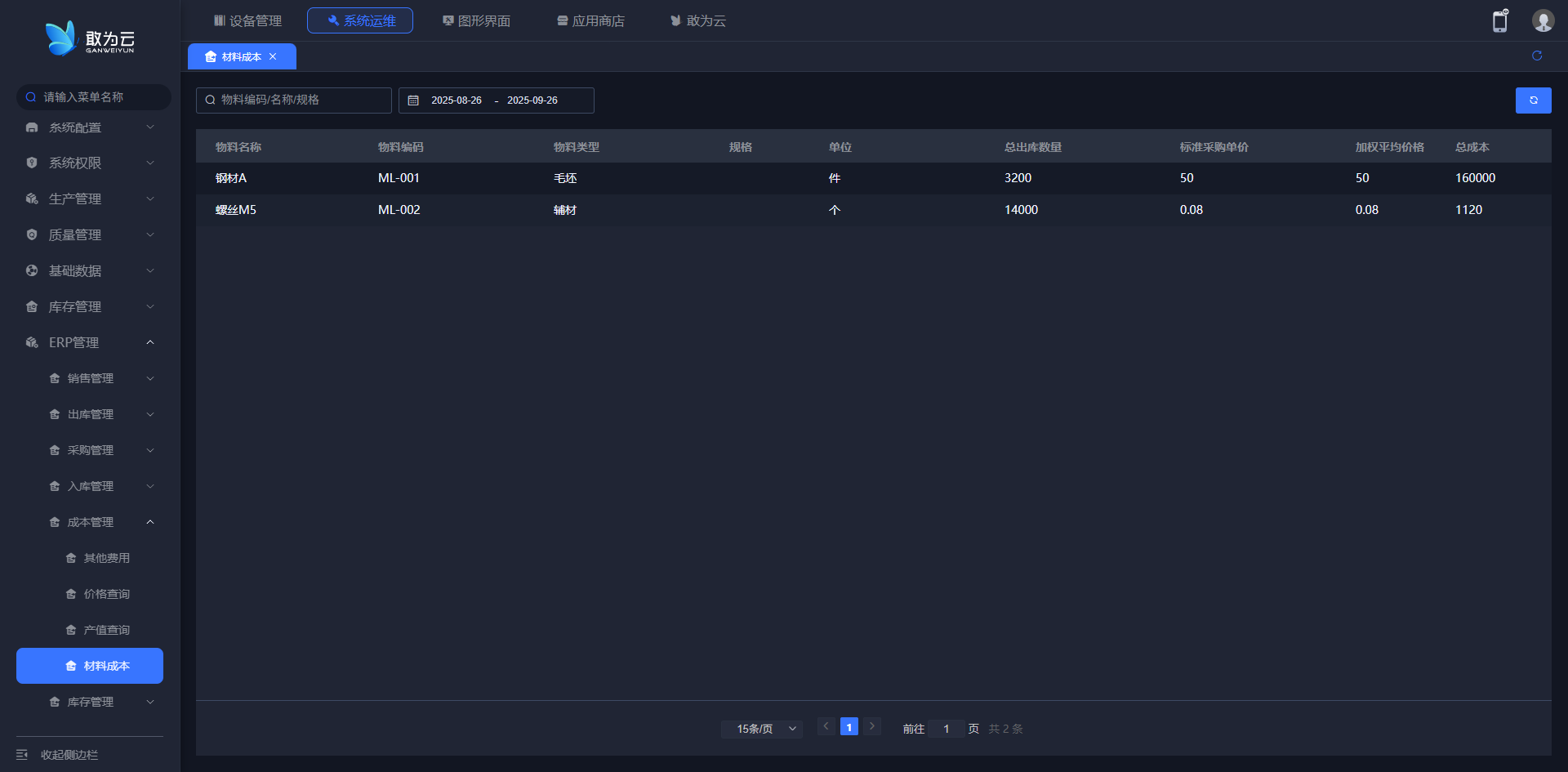Expand the 基础数据 menu chevron

tap(150, 270)
